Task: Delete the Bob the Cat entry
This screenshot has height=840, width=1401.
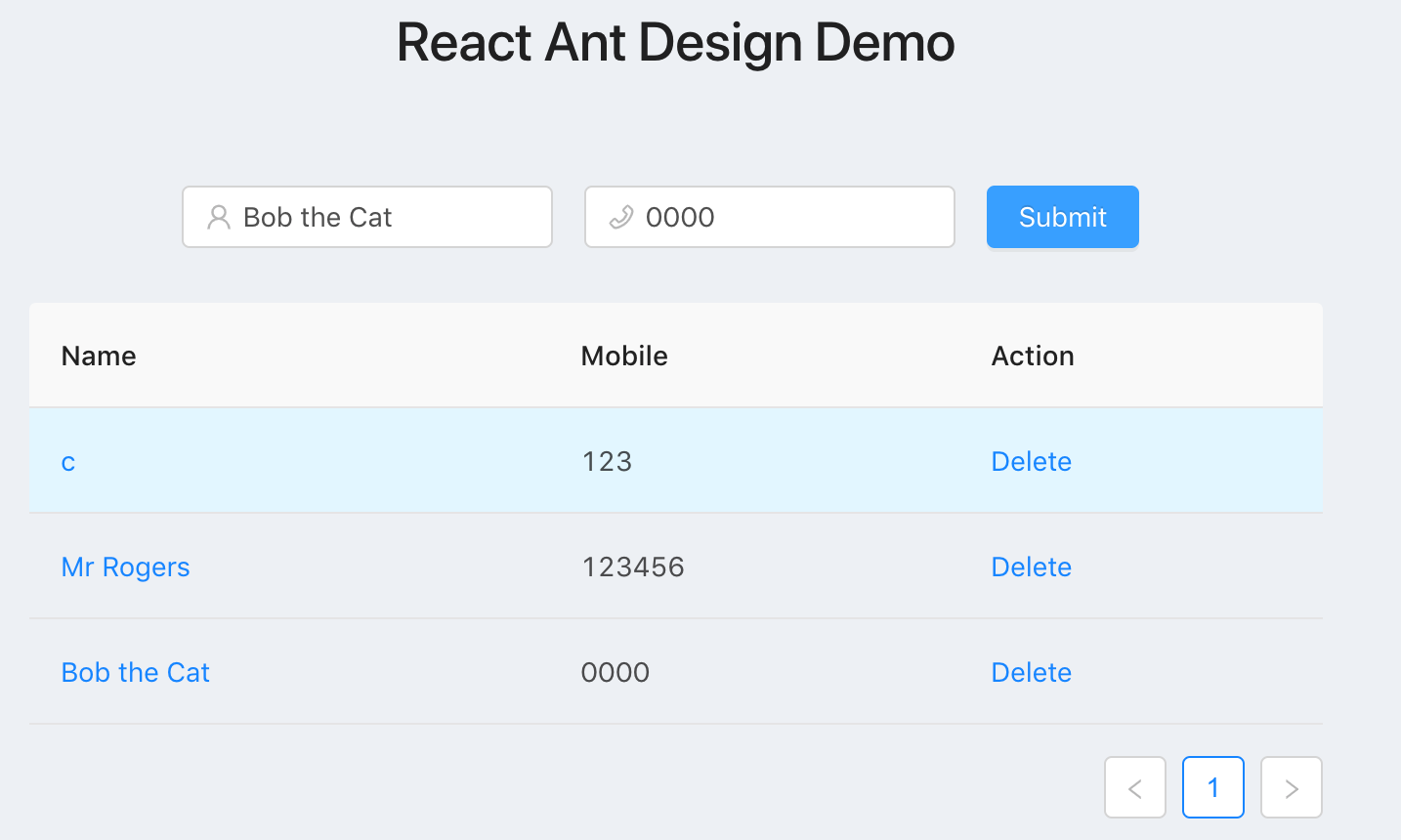Action: coord(1031,672)
